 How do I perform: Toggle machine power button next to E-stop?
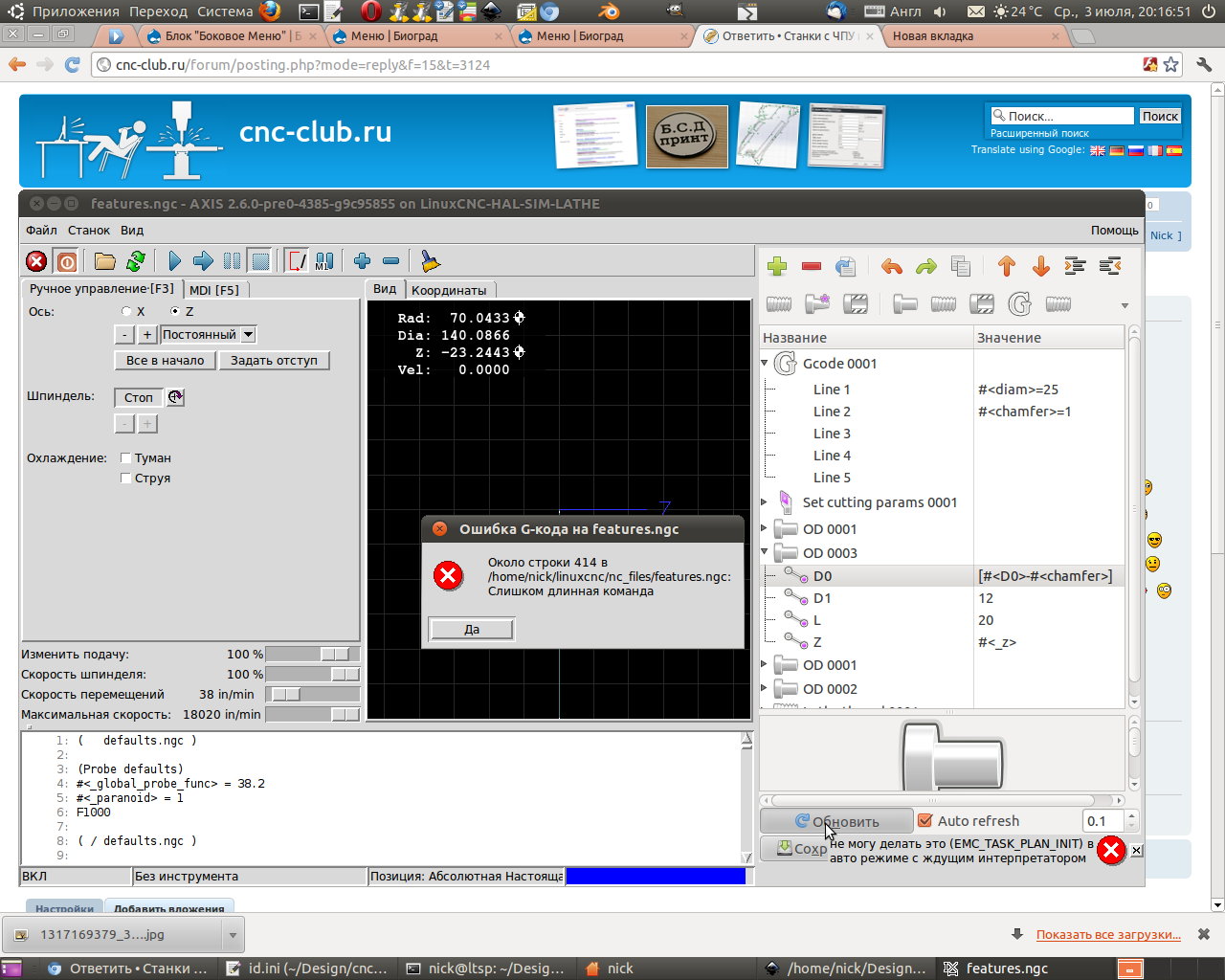point(66,261)
